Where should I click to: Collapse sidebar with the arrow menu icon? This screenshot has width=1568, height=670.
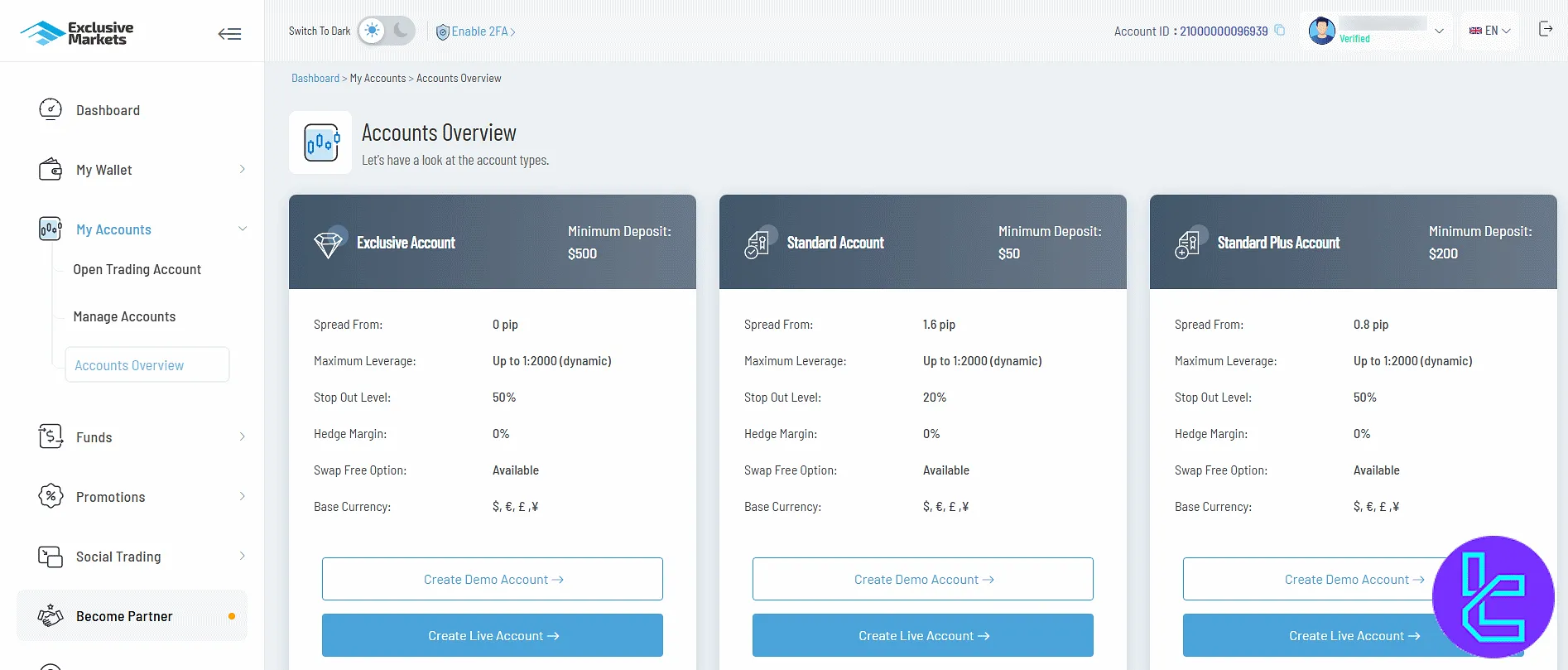[x=229, y=34]
